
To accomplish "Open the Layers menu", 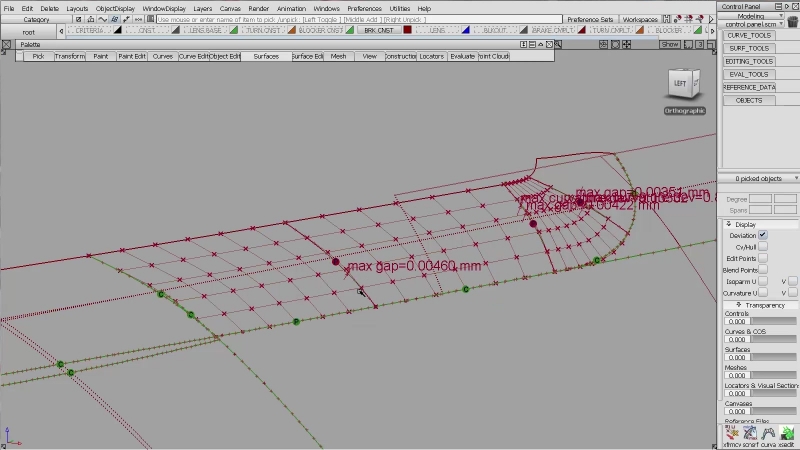I will pos(203,8).
